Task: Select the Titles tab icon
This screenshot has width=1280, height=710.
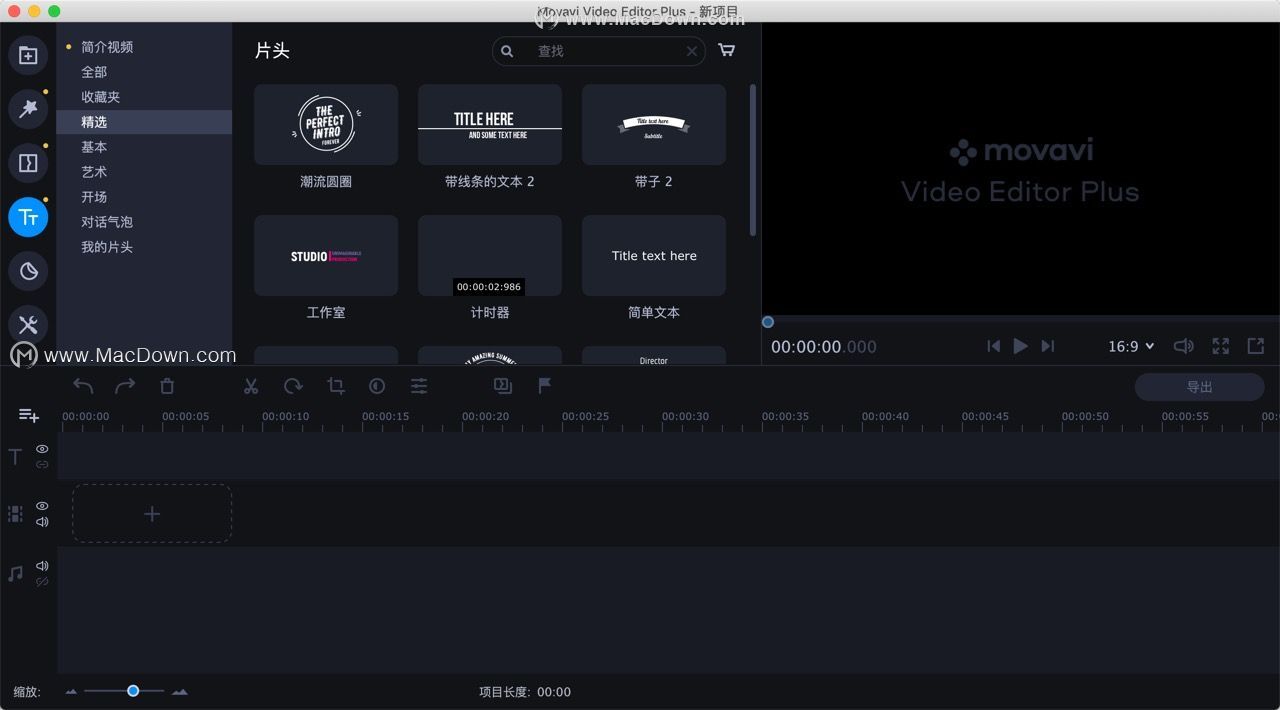Action: coord(28,217)
